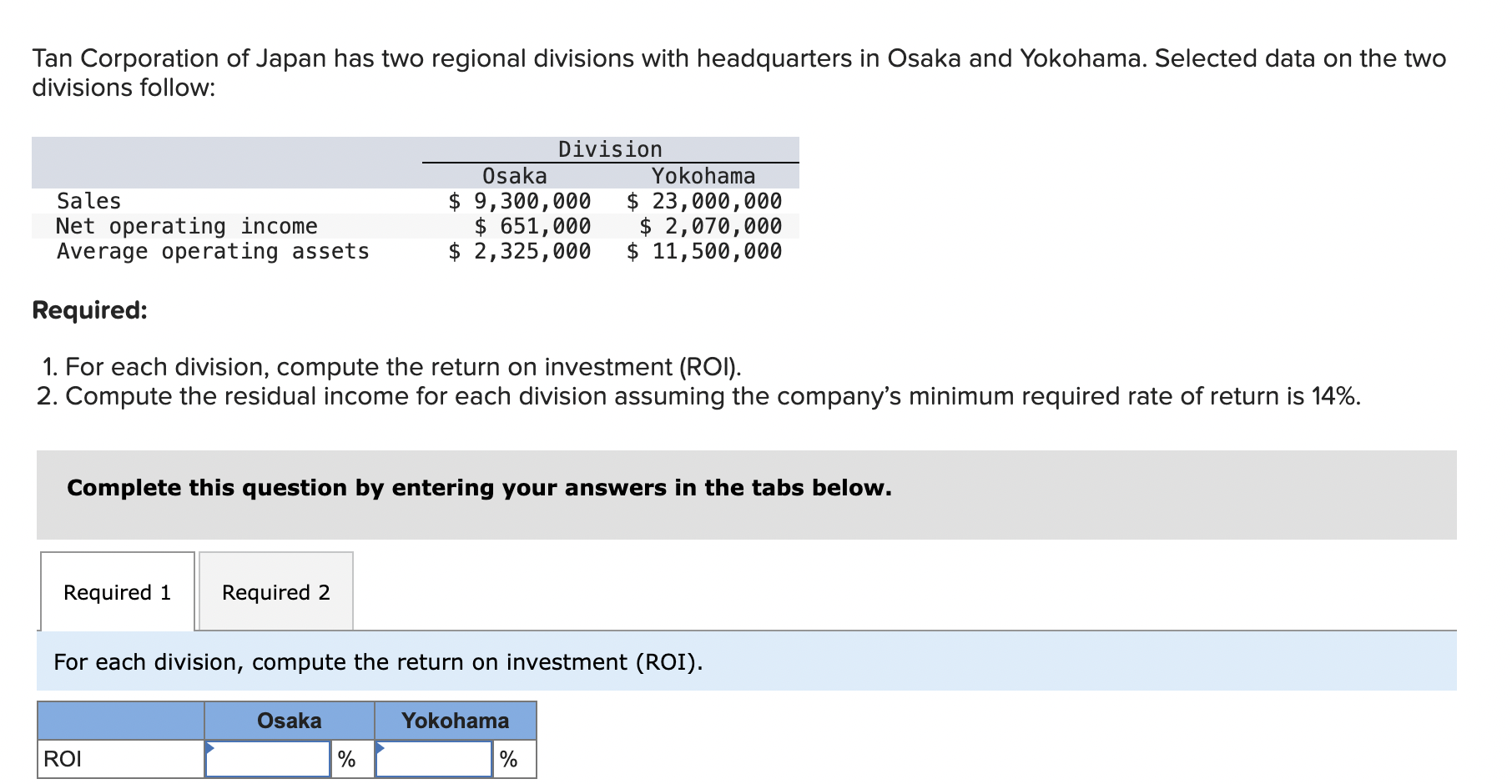Select the Yokohama column header in answer table
Viewport: 1512px width, 784px height.
click(x=456, y=721)
